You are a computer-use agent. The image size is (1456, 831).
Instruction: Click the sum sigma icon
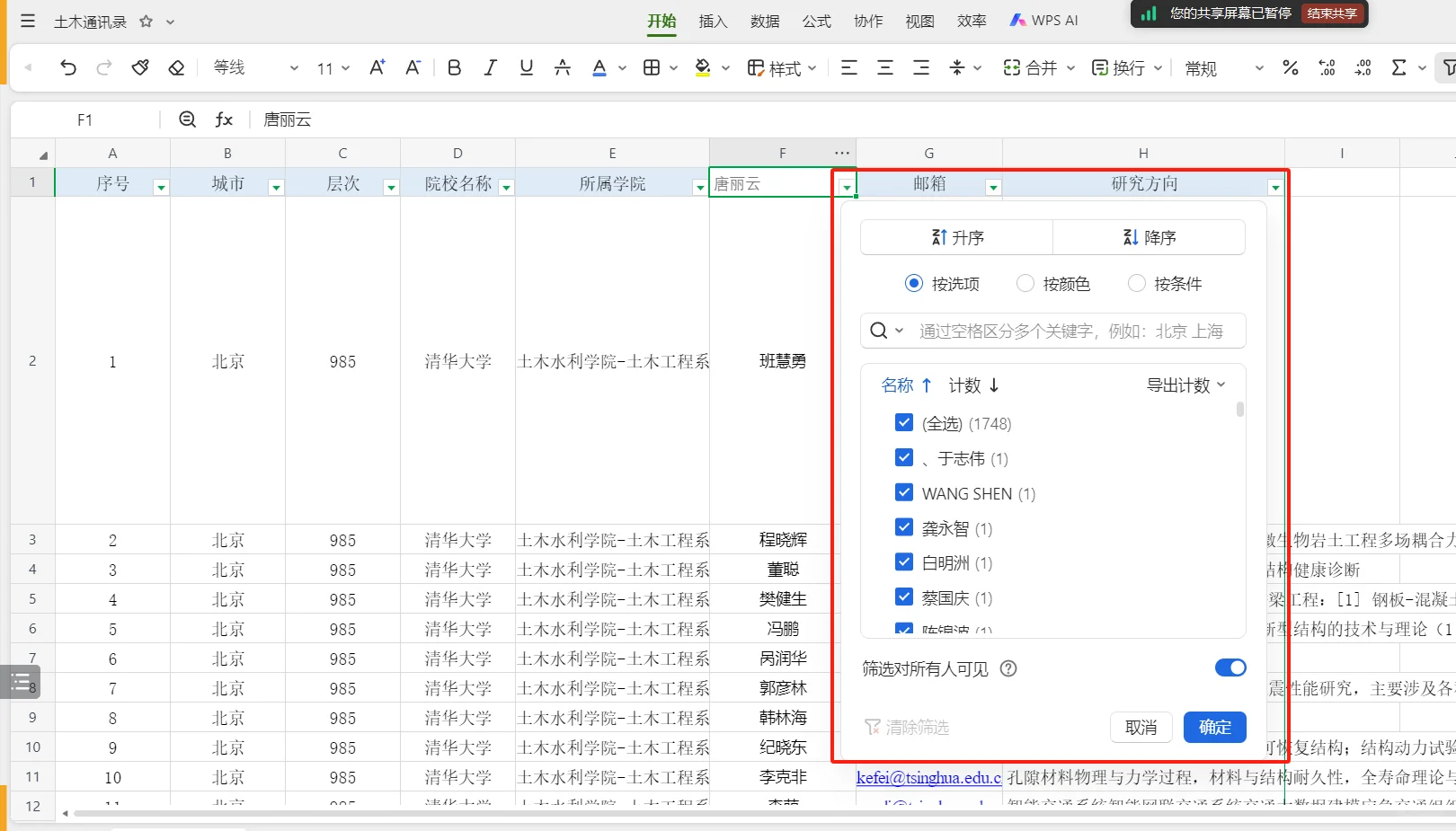[1398, 67]
